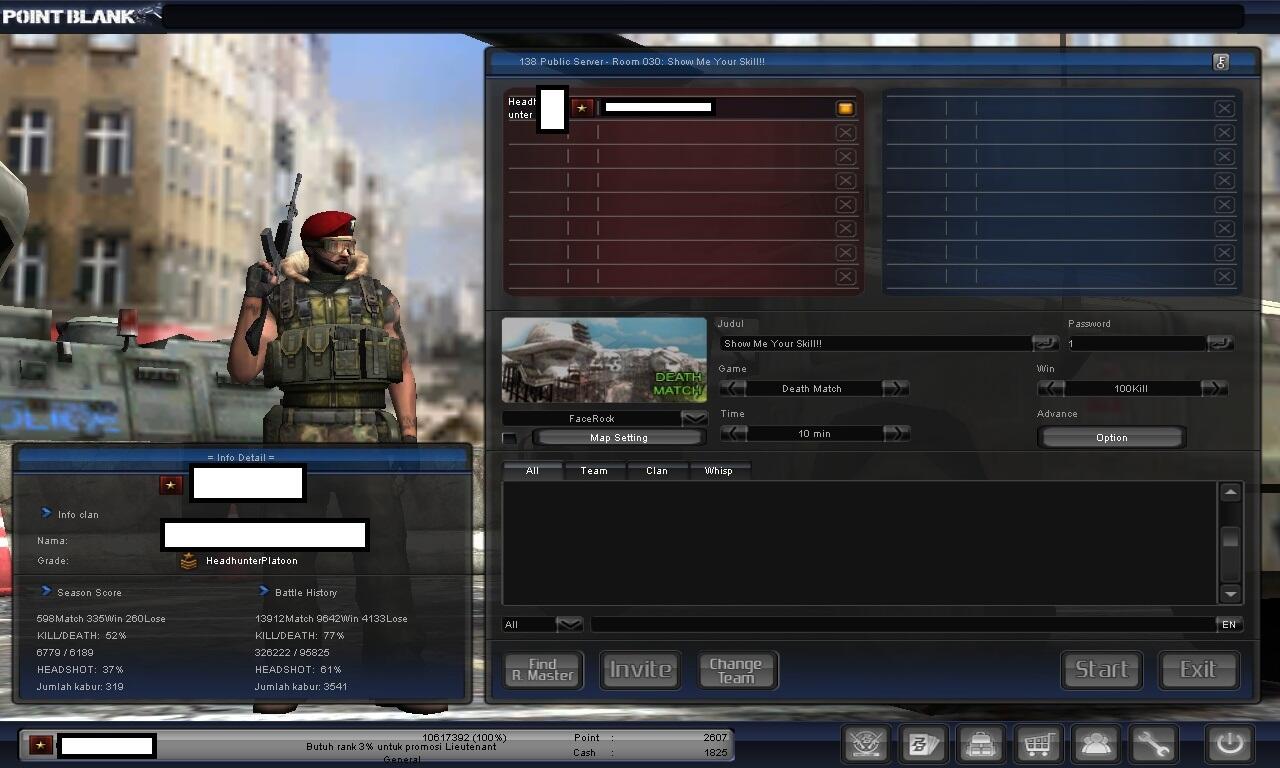
Task: Click the rank star in bottom status bar
Action: (x=41, y=745)
